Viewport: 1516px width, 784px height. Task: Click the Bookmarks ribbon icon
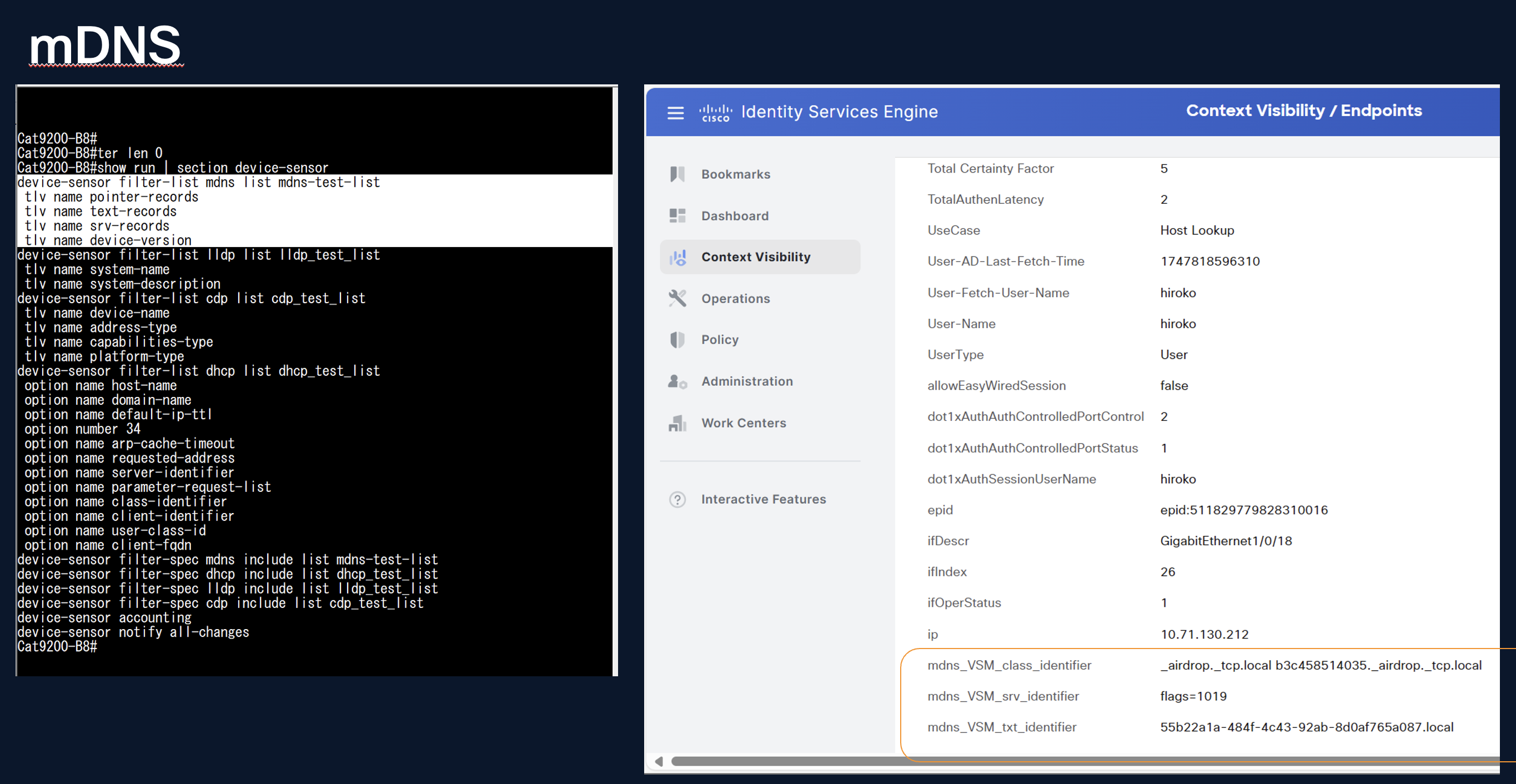coord(677,174)
